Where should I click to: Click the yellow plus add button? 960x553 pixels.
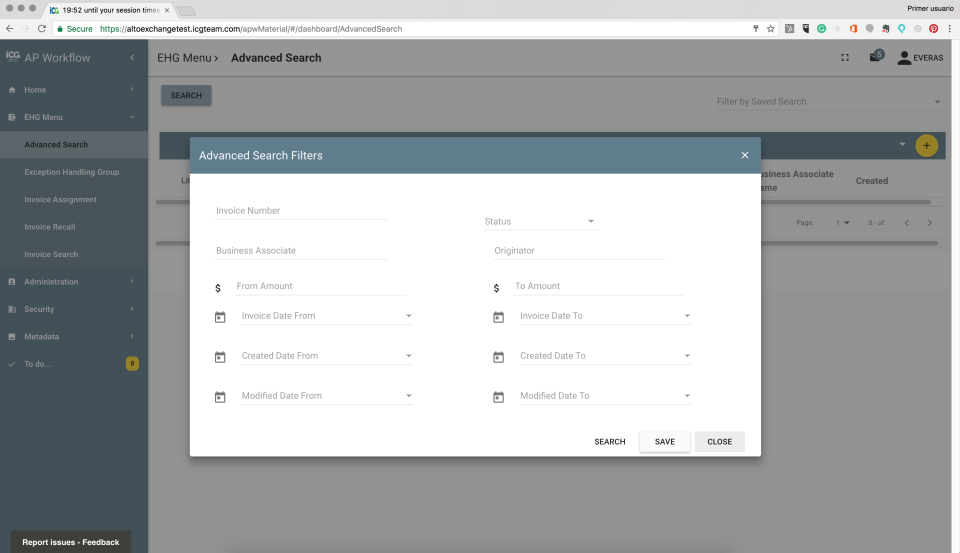tap(926, 146)
